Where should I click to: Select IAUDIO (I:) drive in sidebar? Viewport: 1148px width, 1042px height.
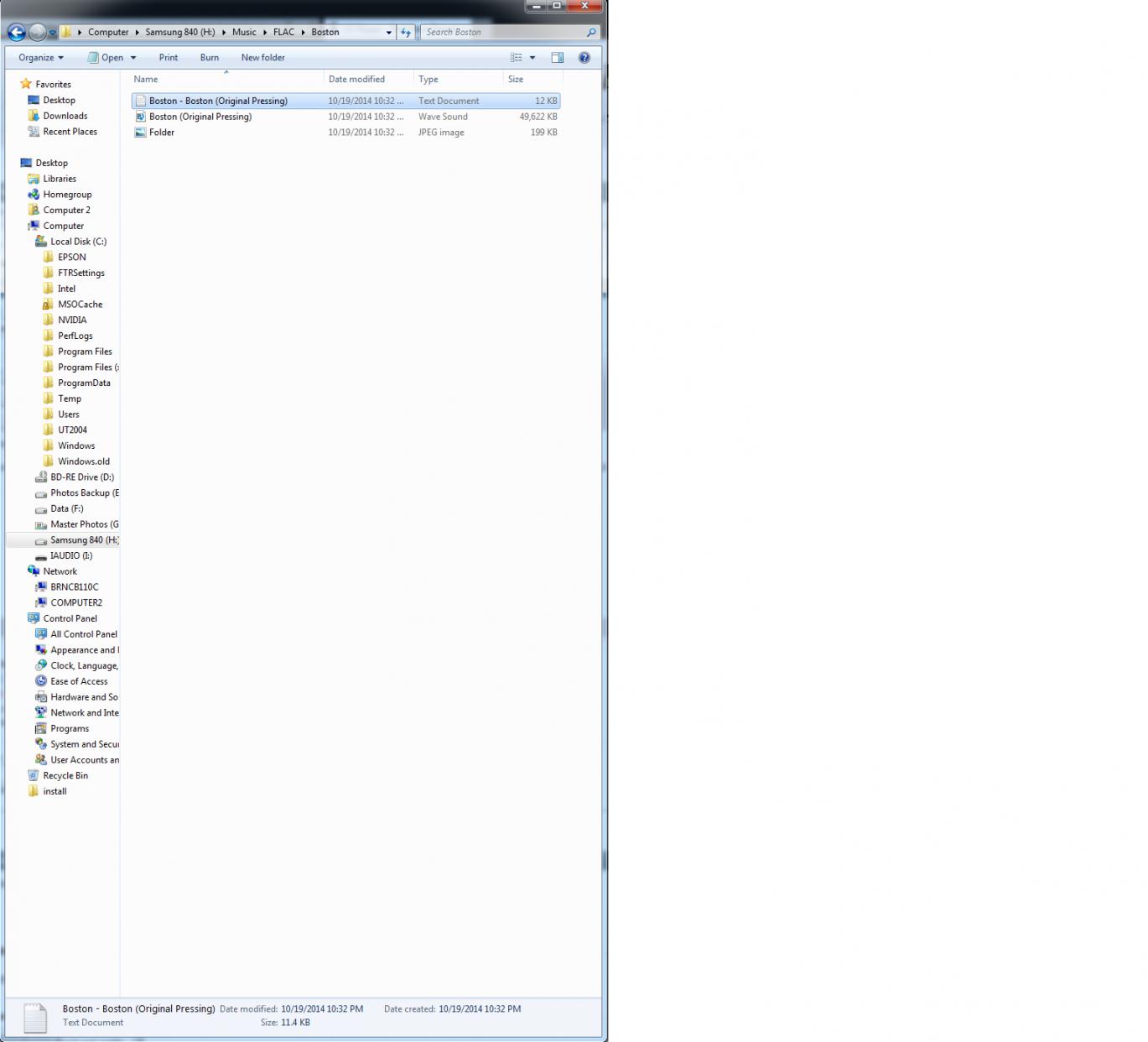tap(70, 555)
